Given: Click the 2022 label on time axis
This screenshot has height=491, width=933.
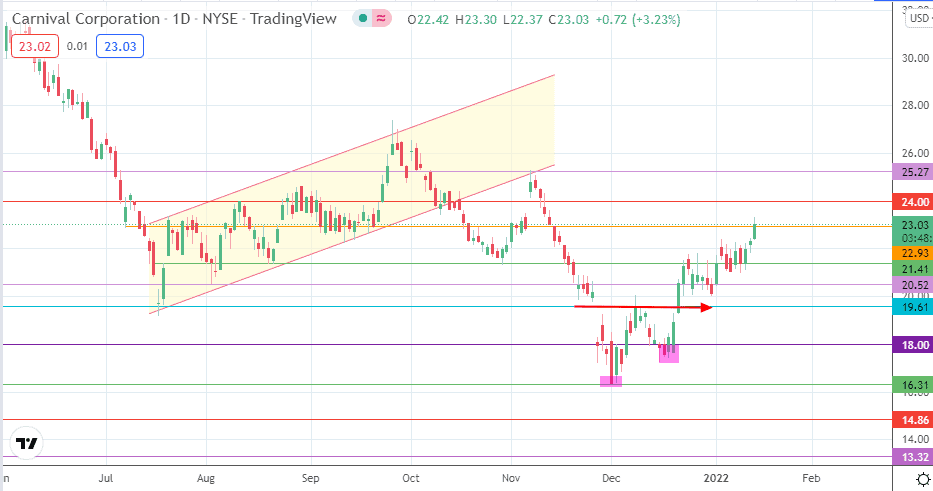Looking at the screenshot, I should tap(716, 478).
